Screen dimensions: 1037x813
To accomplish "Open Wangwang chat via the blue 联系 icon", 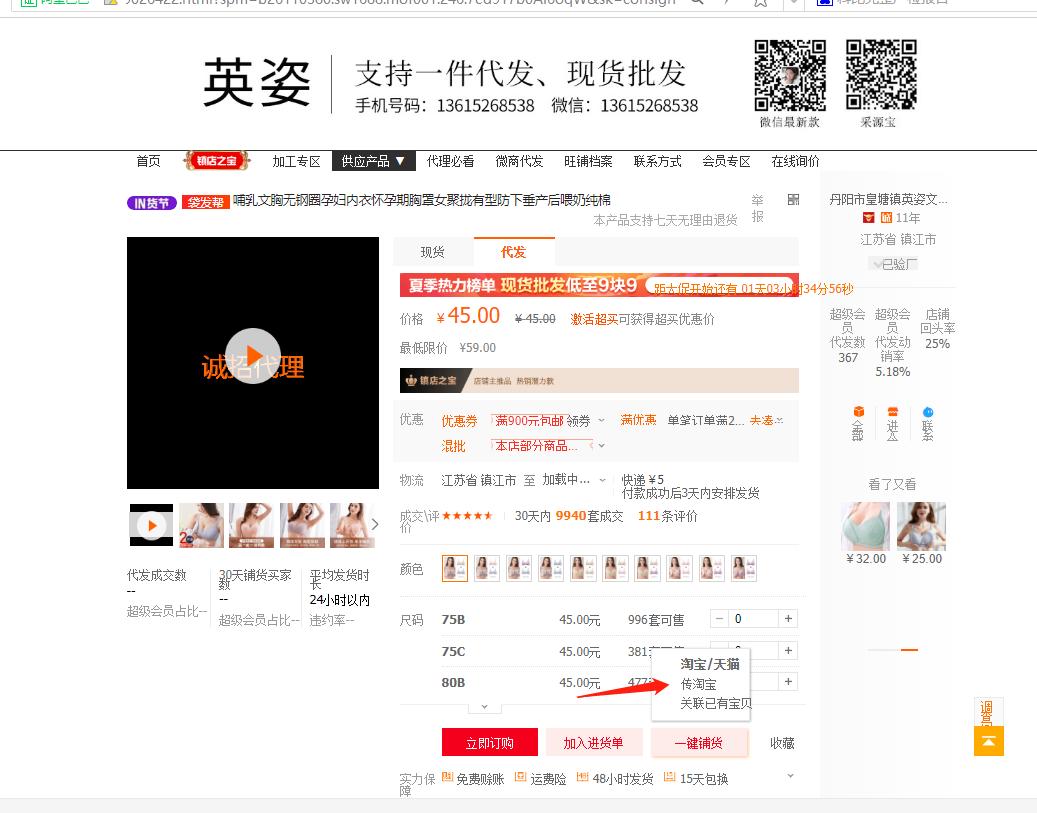I will tap(929, 411).
